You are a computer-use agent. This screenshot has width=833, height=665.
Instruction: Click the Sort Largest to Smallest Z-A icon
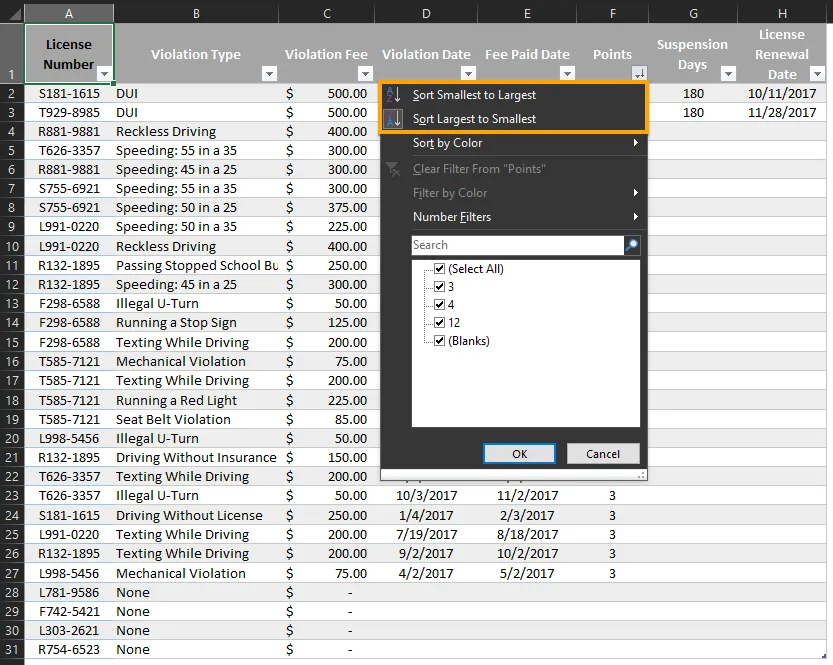click(394, 118)
